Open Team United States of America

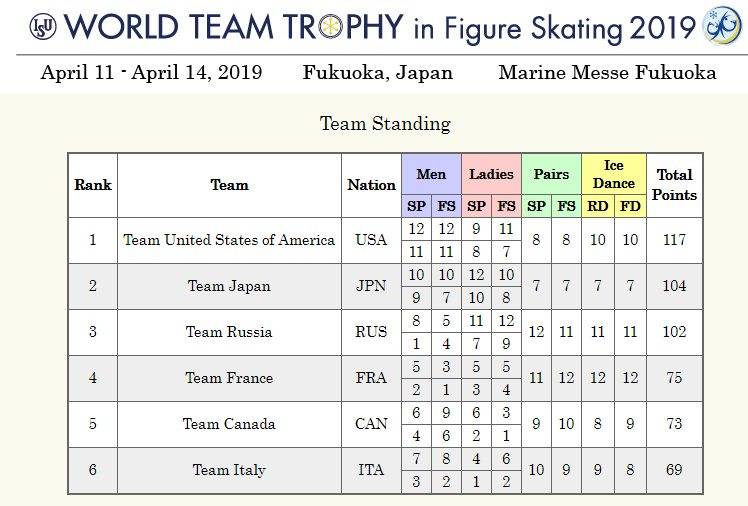coord(229,240)
